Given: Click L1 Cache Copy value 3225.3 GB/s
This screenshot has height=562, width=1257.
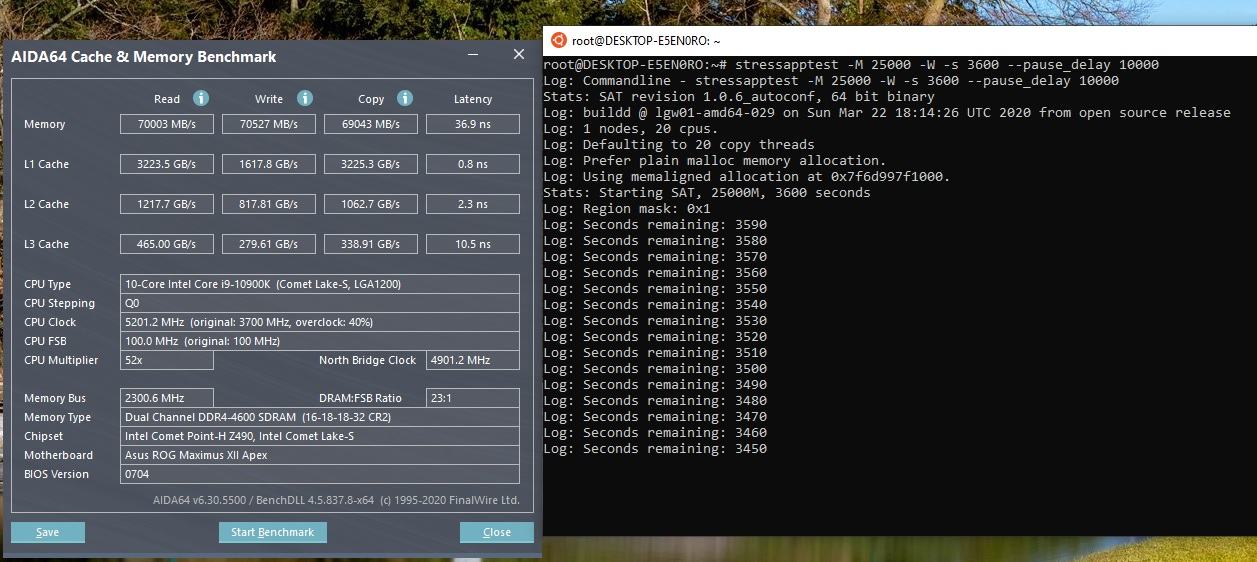Looking at the screenshot, I should tap(371, 164).
